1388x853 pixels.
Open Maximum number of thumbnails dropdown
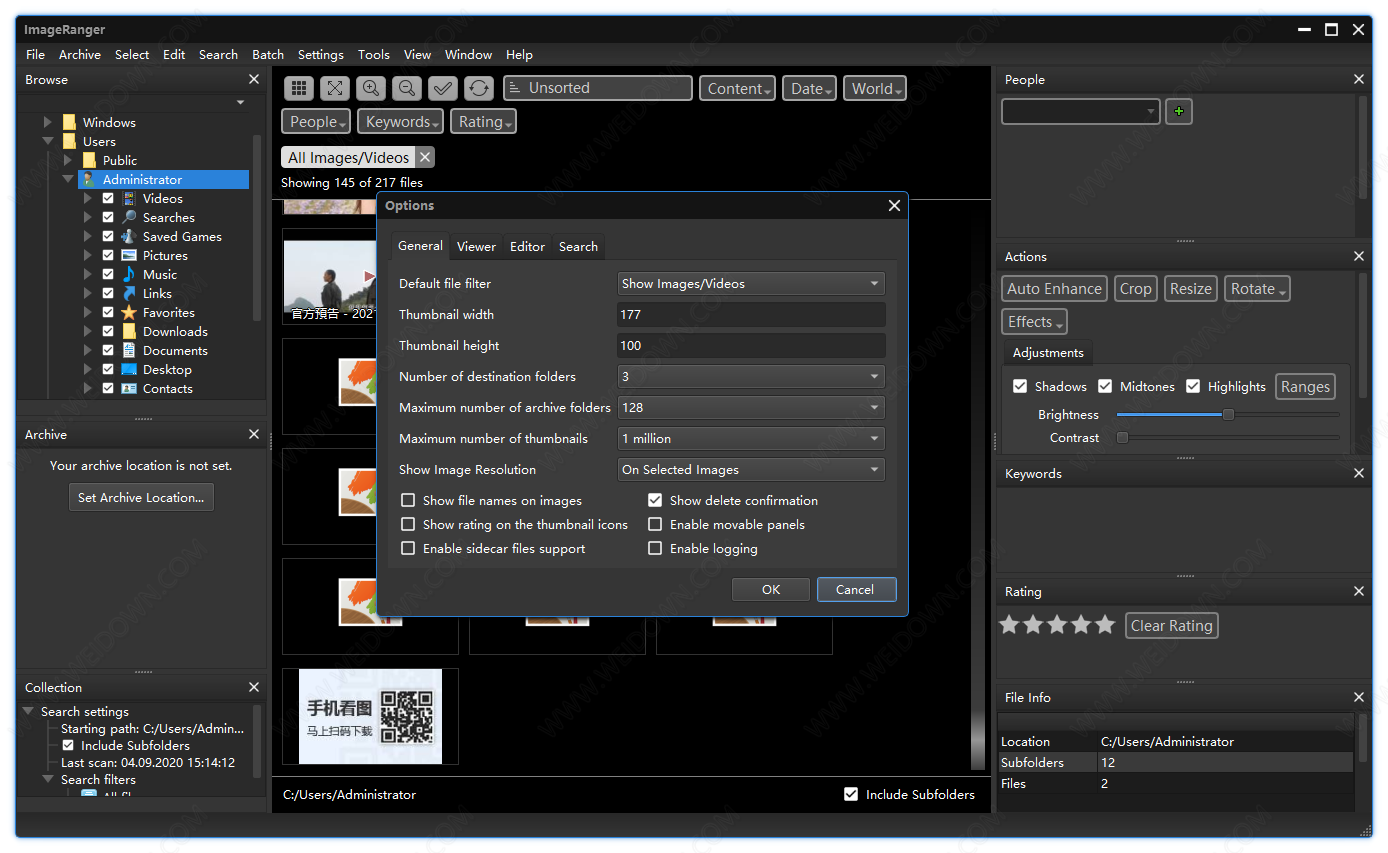(751, 439)
